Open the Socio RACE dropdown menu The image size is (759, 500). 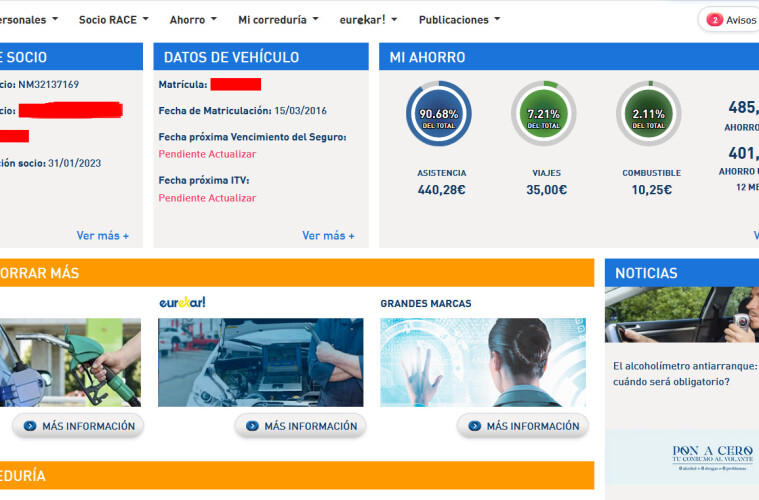(113, 20)
